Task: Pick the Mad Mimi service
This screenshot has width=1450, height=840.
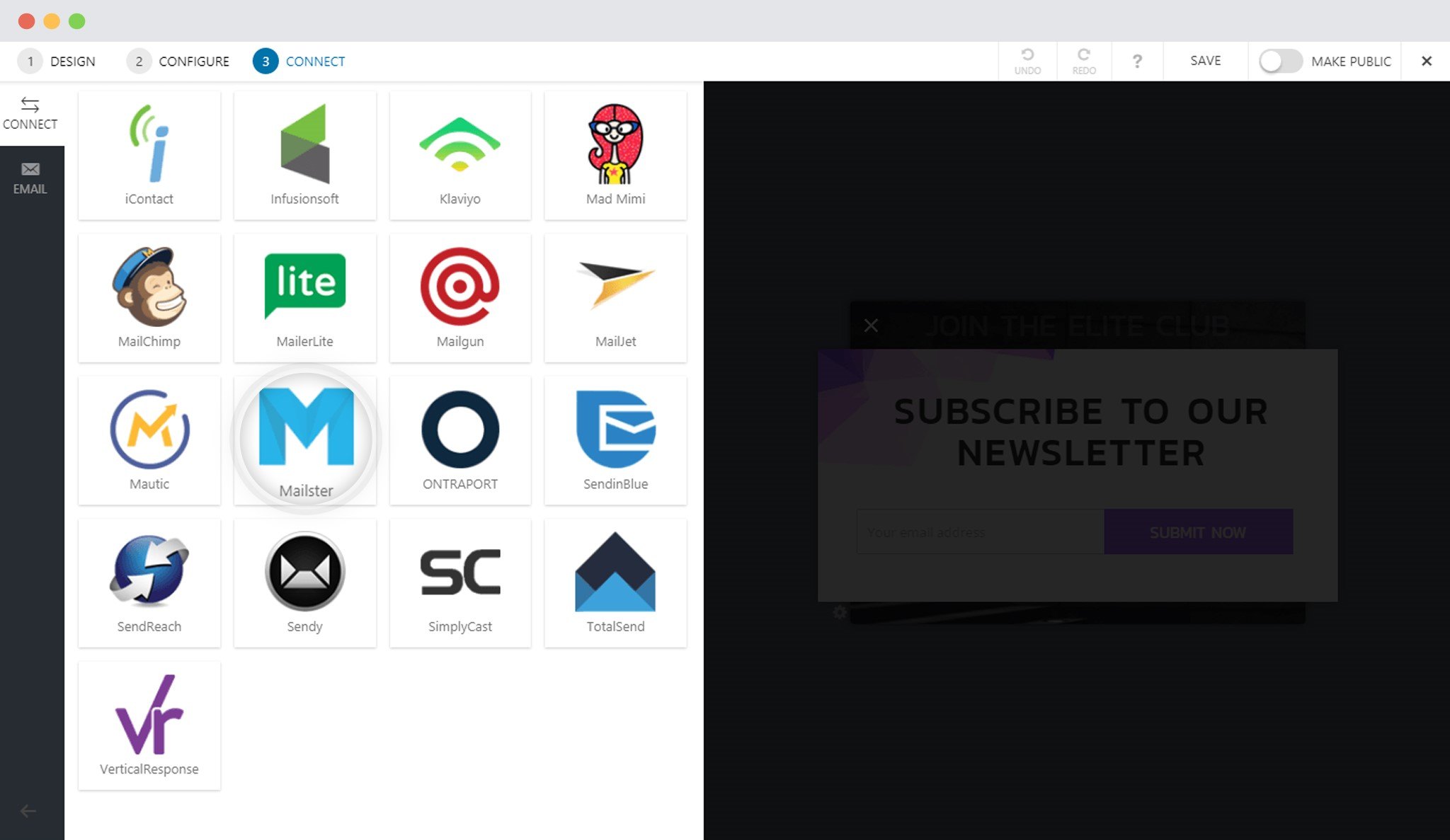Action: pos(615,155)
